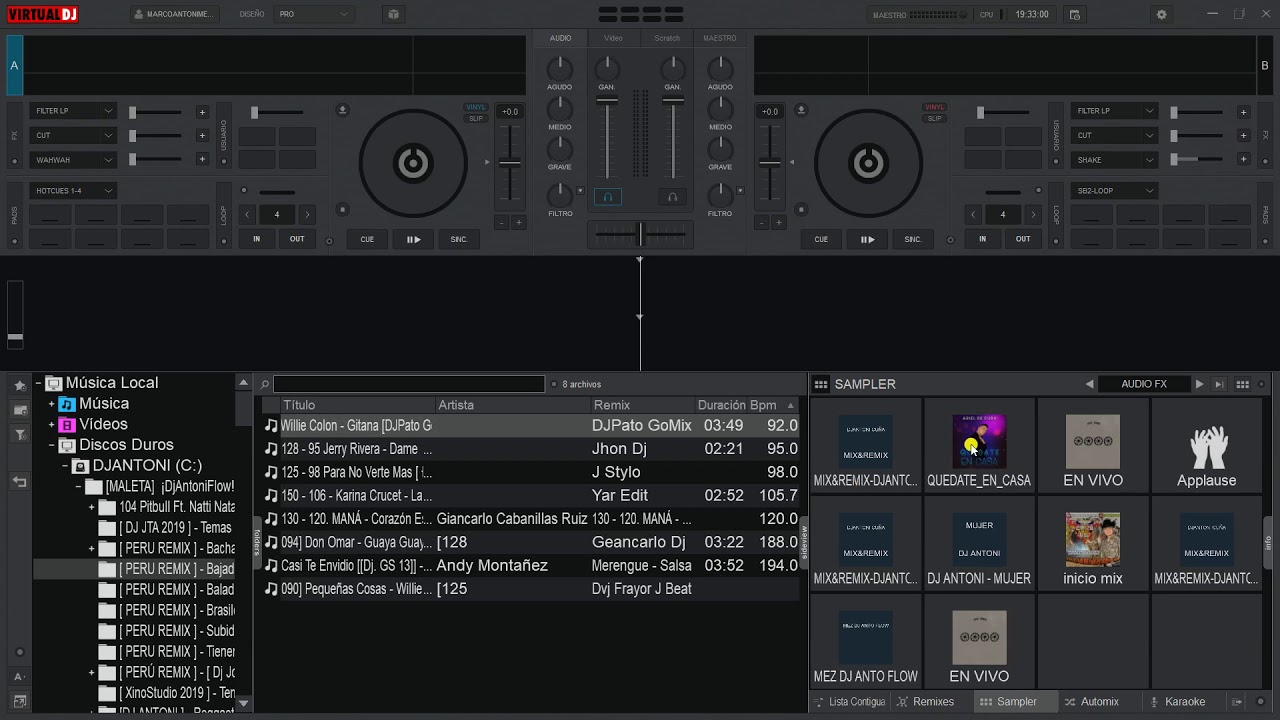
Task: Toggle VINYL mode on deck B
Action: click(934, 107)
